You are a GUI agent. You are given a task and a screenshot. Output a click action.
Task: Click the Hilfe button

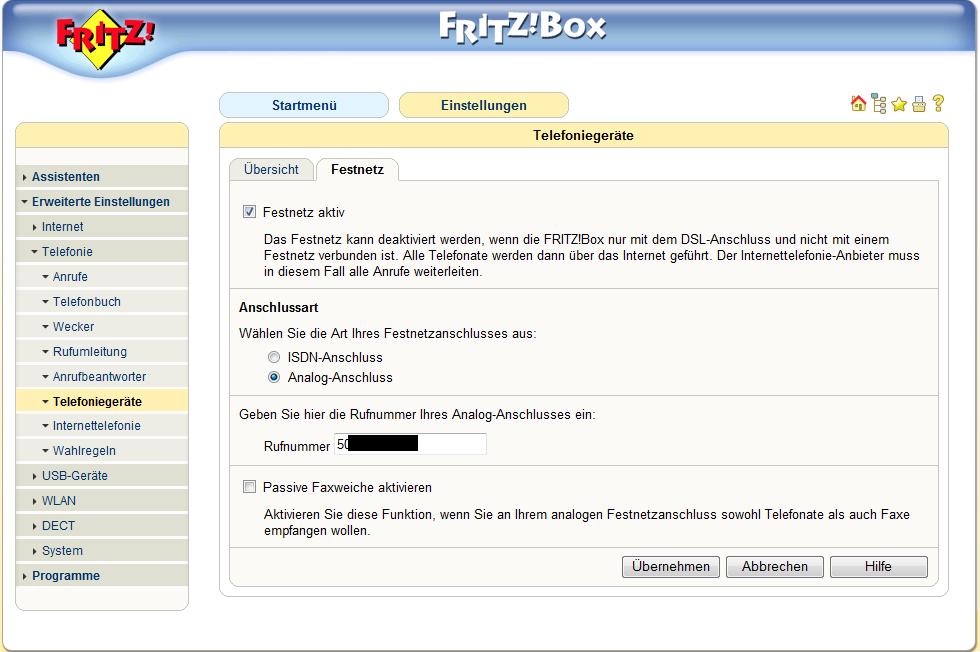pos(878,566)
